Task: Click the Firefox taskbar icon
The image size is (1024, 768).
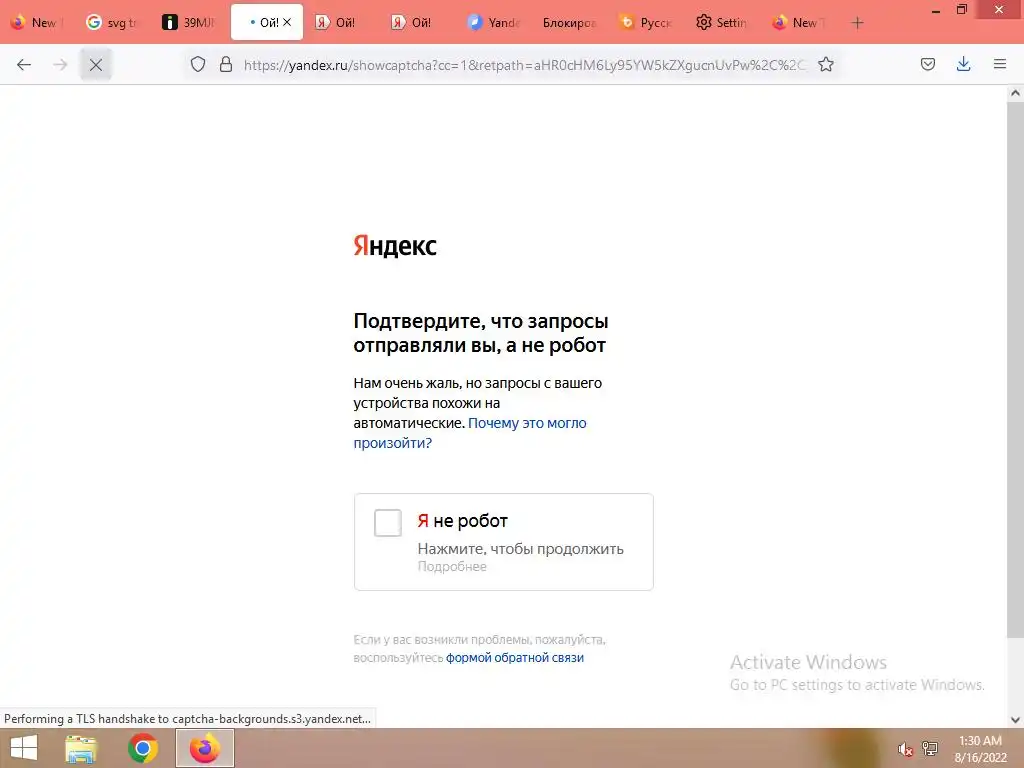Action: [x=205, y=748]
